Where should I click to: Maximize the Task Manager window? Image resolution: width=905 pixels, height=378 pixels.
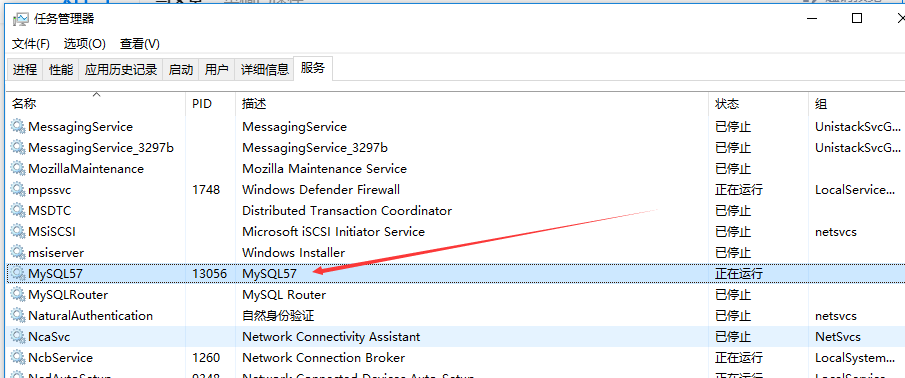857,18
